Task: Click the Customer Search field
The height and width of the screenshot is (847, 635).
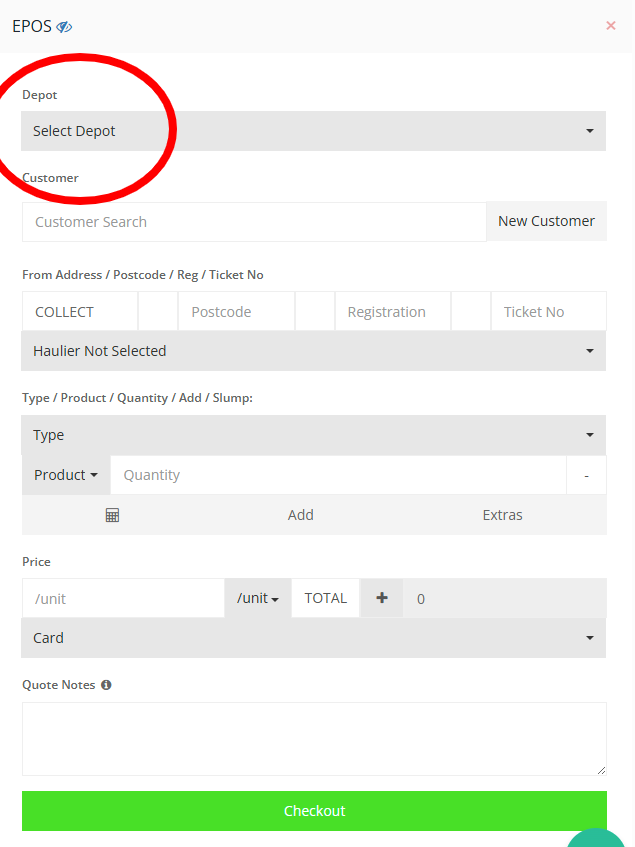Action: (x=254, y=222)
